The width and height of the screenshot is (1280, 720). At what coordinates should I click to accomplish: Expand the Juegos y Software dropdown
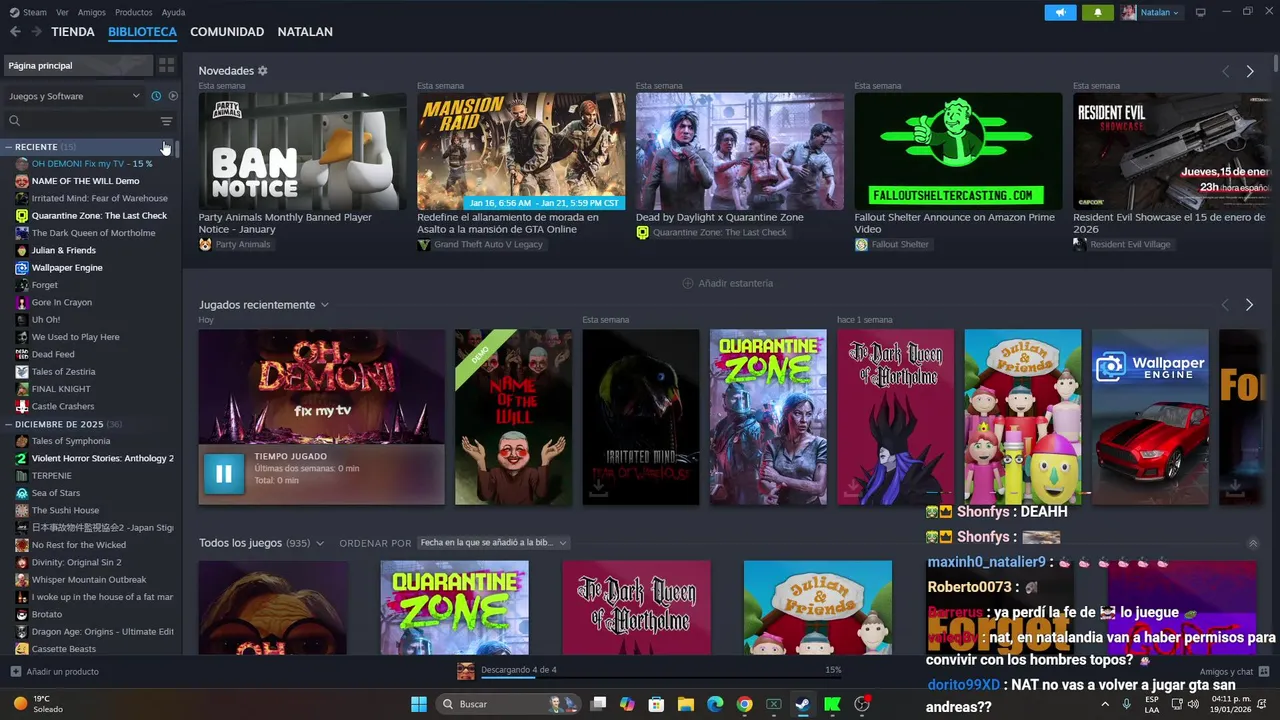click(75, 96)
